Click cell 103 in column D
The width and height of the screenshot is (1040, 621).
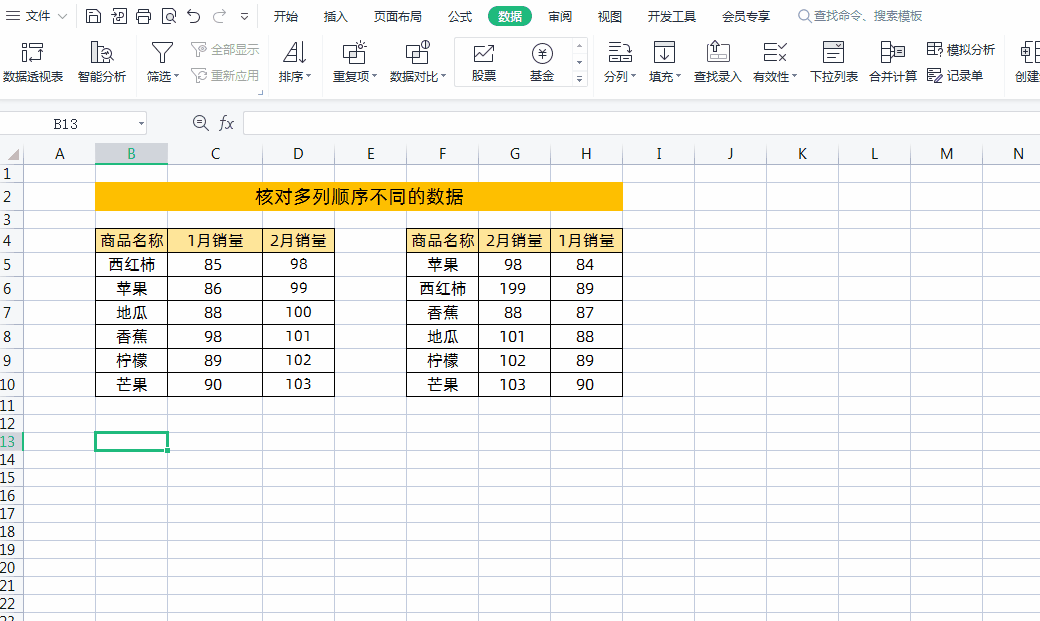pos(298,384)
